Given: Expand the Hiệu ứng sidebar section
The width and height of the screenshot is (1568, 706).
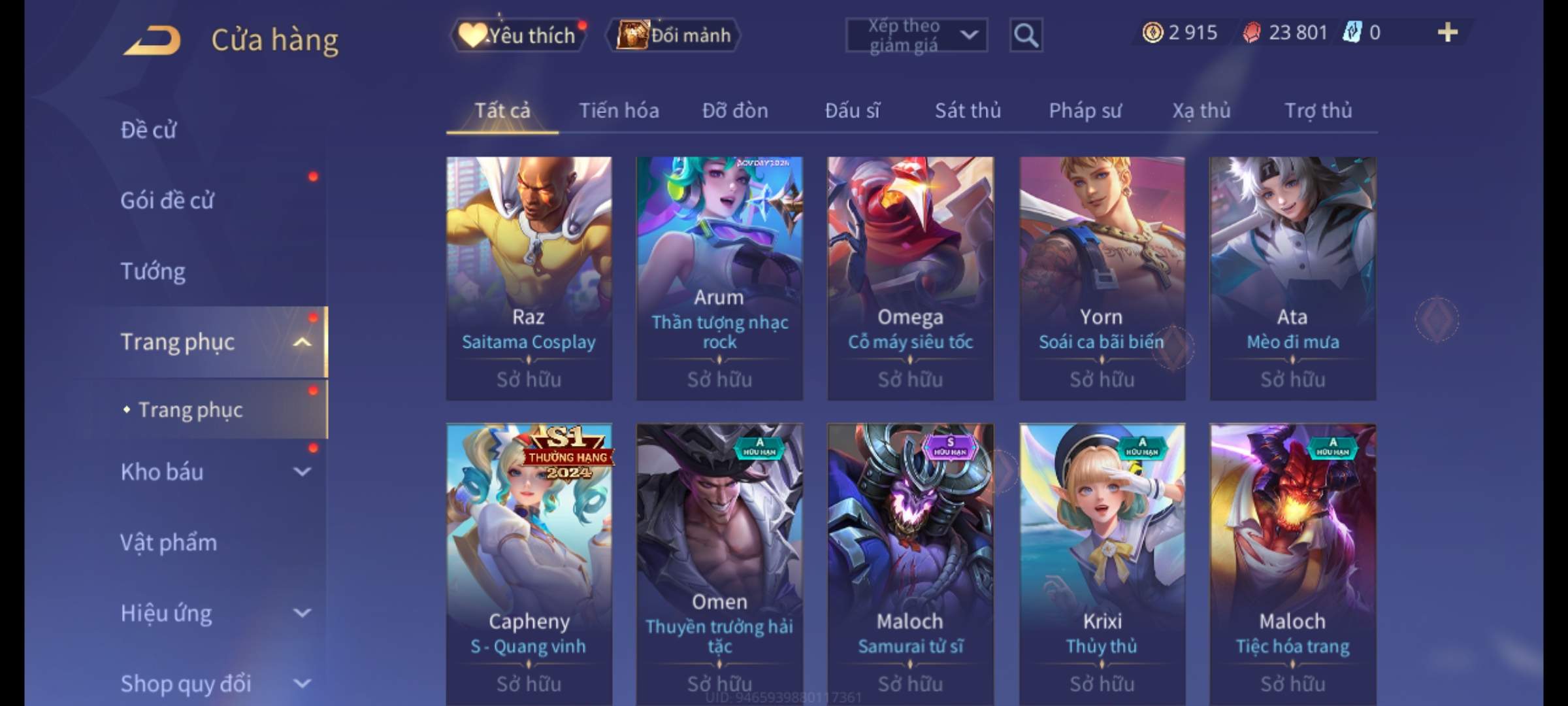Looking at the screenshot, I should (302, 613).
